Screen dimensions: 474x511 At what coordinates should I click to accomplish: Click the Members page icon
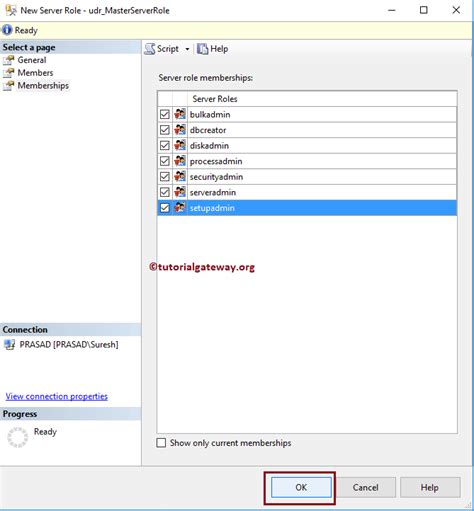click(x=9, y=73)
